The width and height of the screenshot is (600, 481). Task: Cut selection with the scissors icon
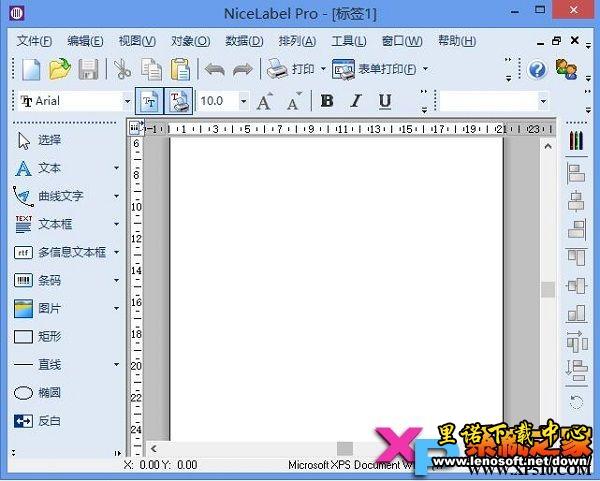tap(122, 69)
